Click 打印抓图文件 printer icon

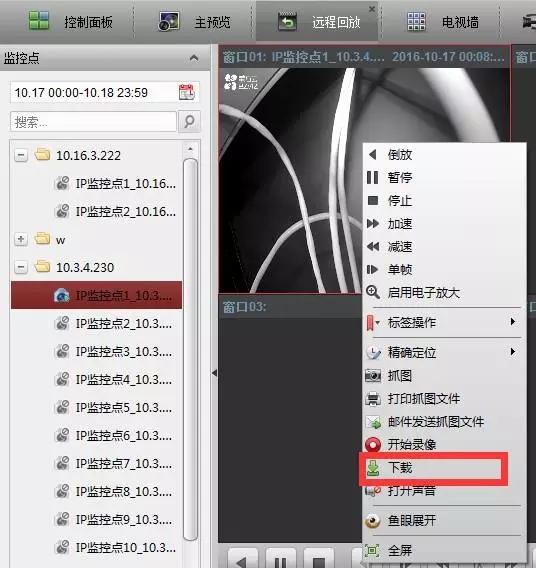[373, 399]
